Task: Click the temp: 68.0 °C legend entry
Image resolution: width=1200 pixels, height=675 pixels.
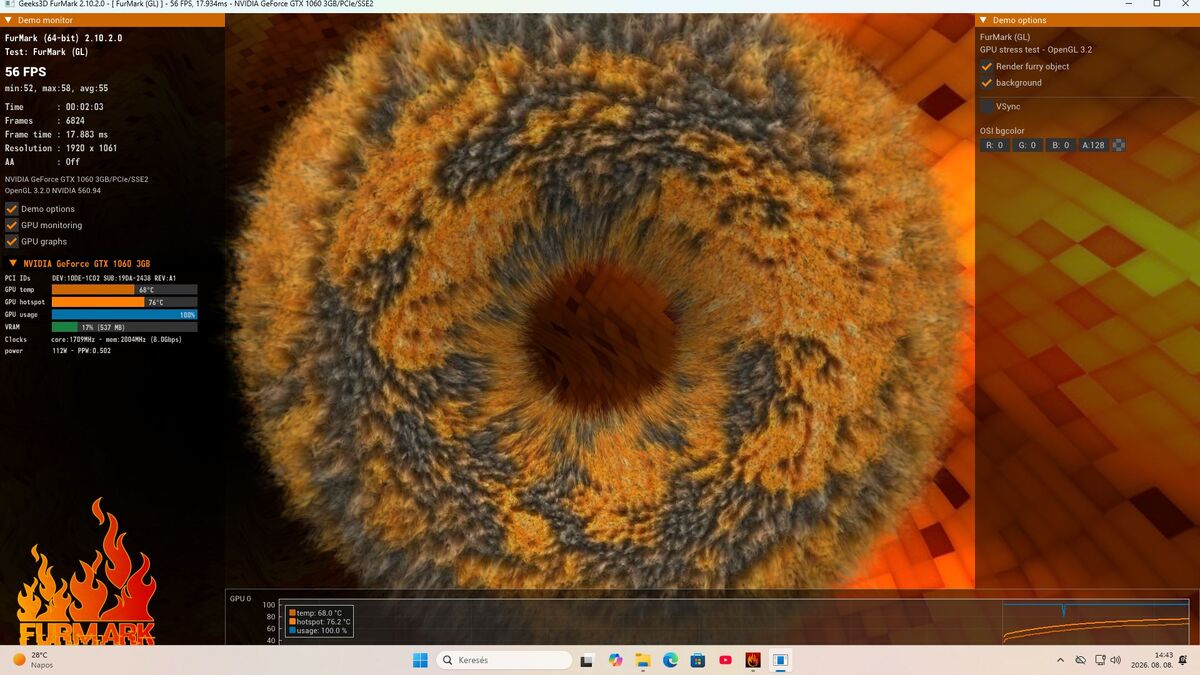Action: pos(315,613)
